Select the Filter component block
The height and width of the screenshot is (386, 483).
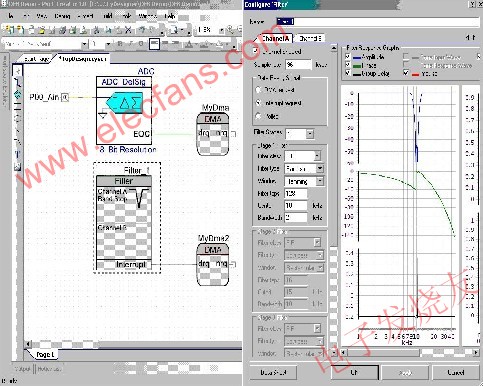coord(124,223)
